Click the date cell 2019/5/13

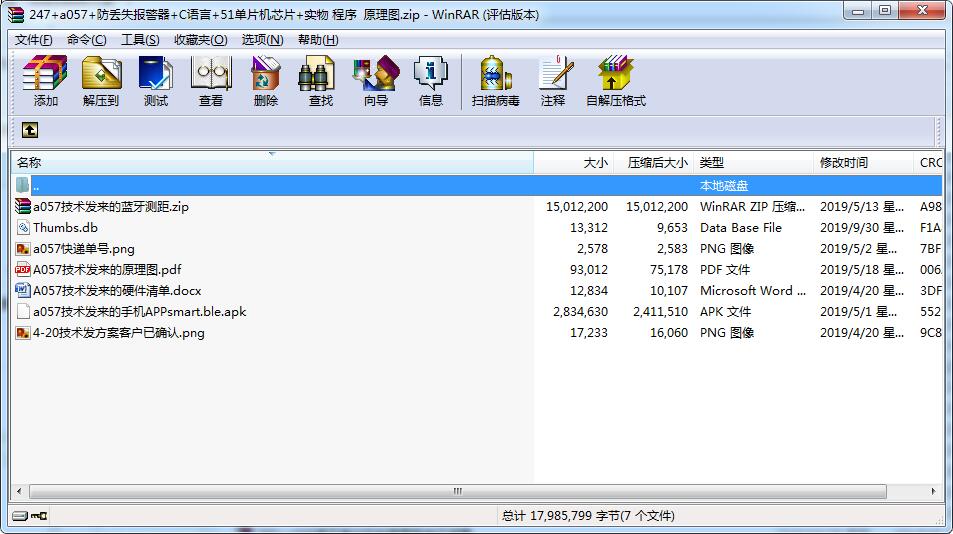(862, 207)
